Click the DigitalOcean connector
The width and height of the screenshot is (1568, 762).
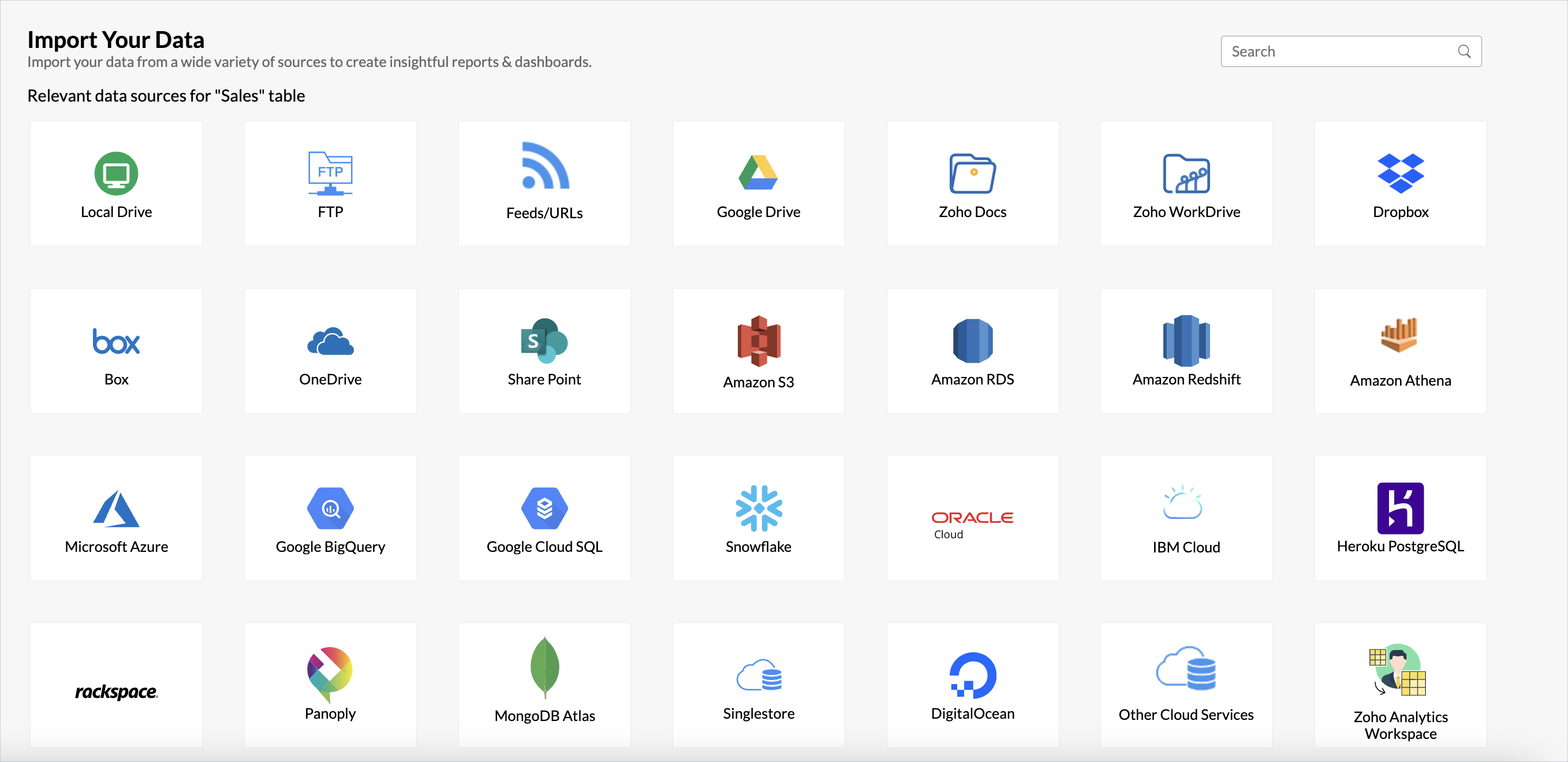tap(972, 685)
